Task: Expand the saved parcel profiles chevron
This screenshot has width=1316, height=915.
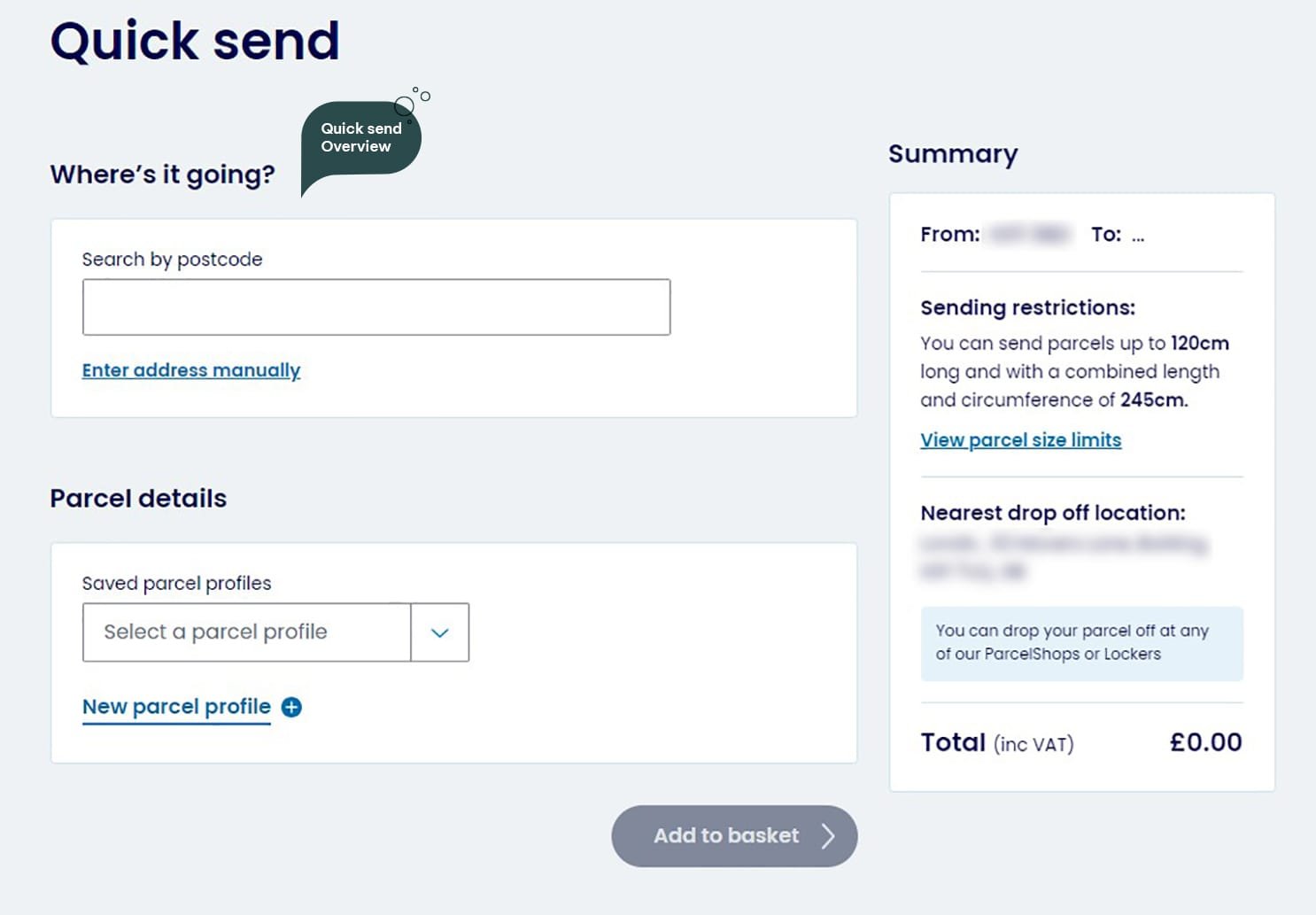Action: tap(439, 632)
